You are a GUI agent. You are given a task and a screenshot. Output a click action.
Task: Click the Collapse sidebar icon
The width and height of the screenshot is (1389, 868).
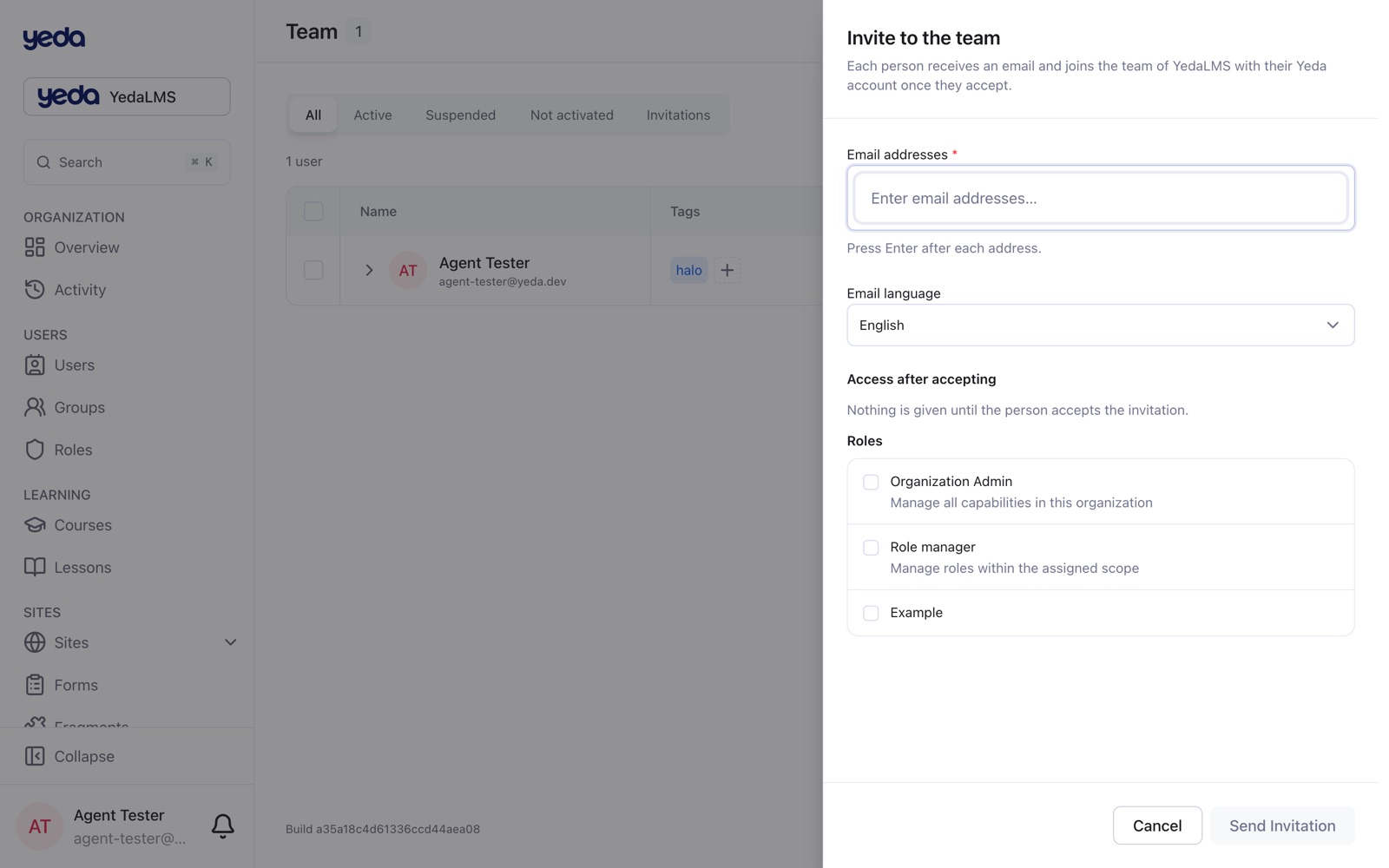pyautogui.click(x=35, y=756)
